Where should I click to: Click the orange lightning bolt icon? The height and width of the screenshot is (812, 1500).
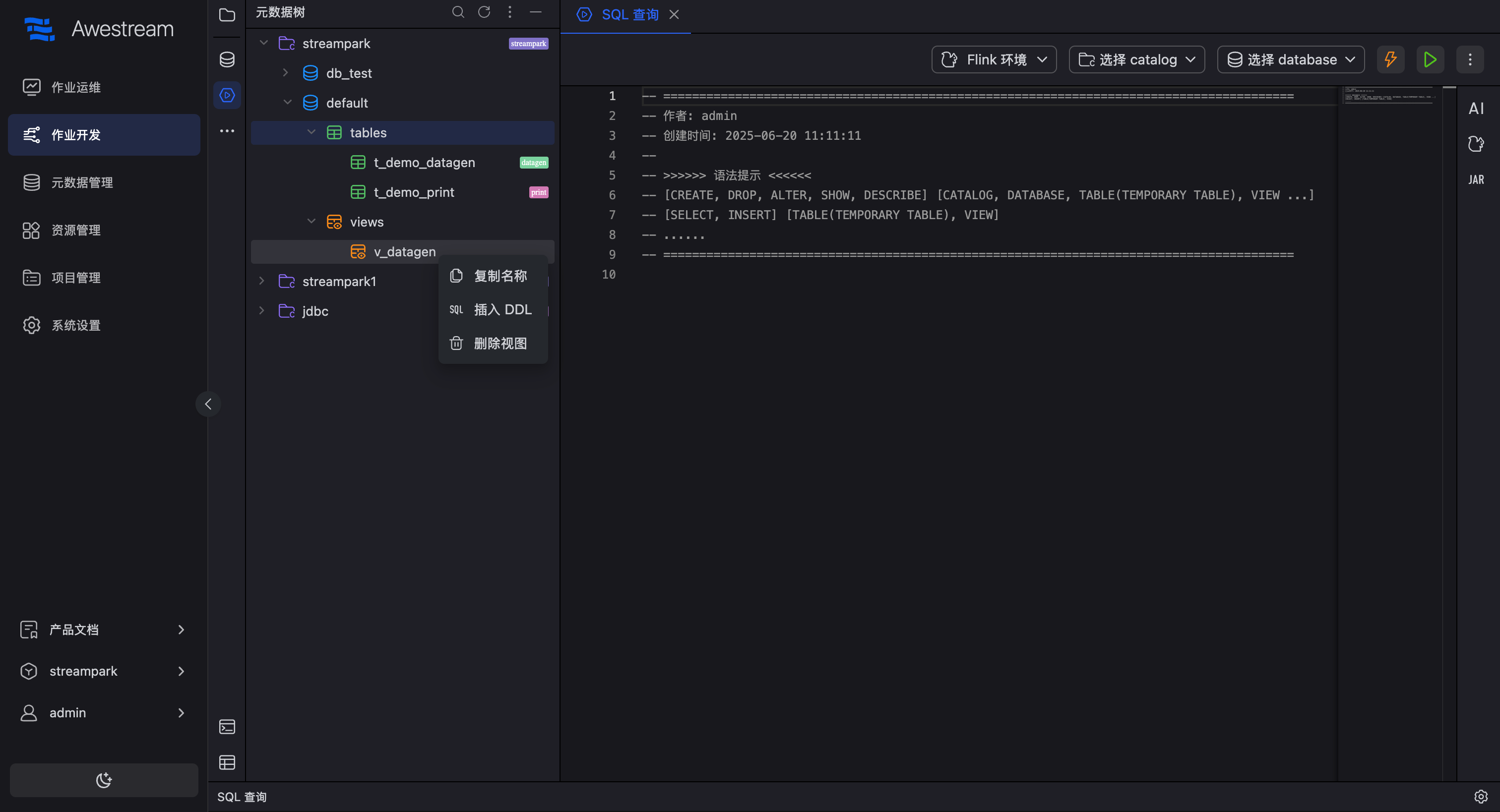coord(1390,59)
